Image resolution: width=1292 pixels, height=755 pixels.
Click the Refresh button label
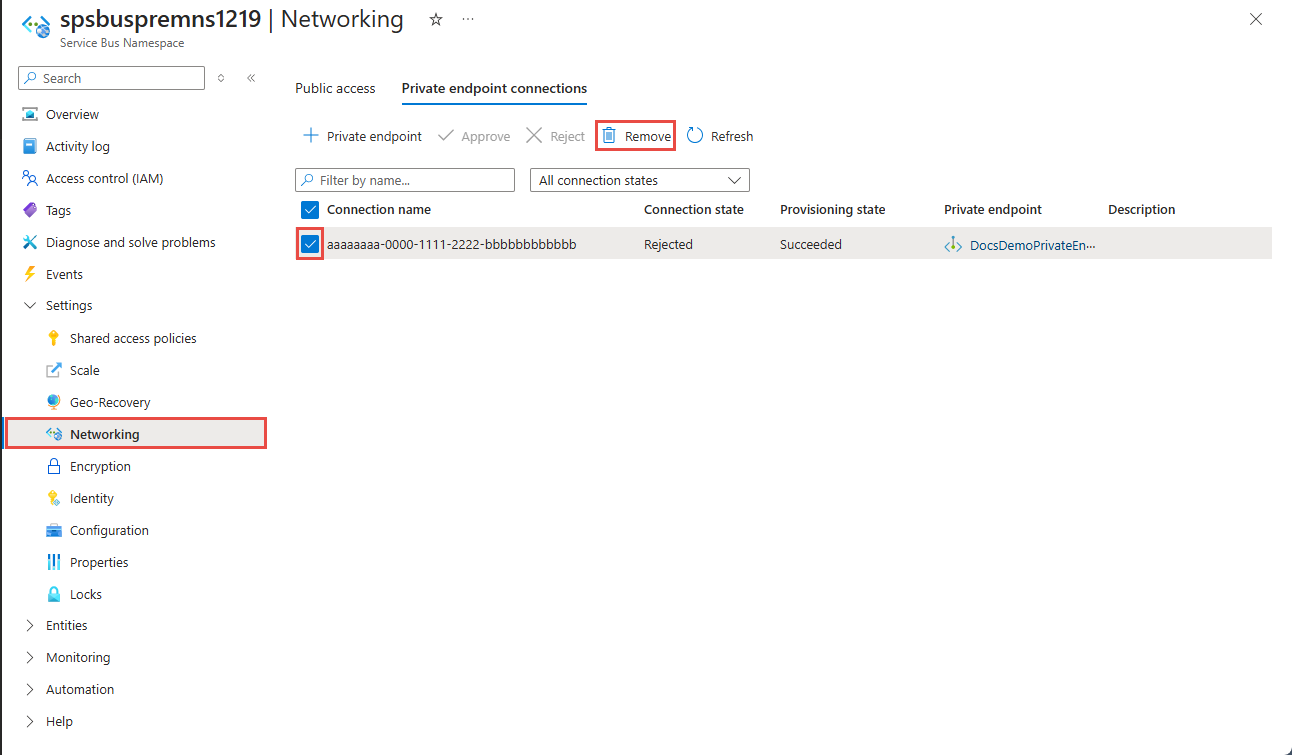(732, 136)
